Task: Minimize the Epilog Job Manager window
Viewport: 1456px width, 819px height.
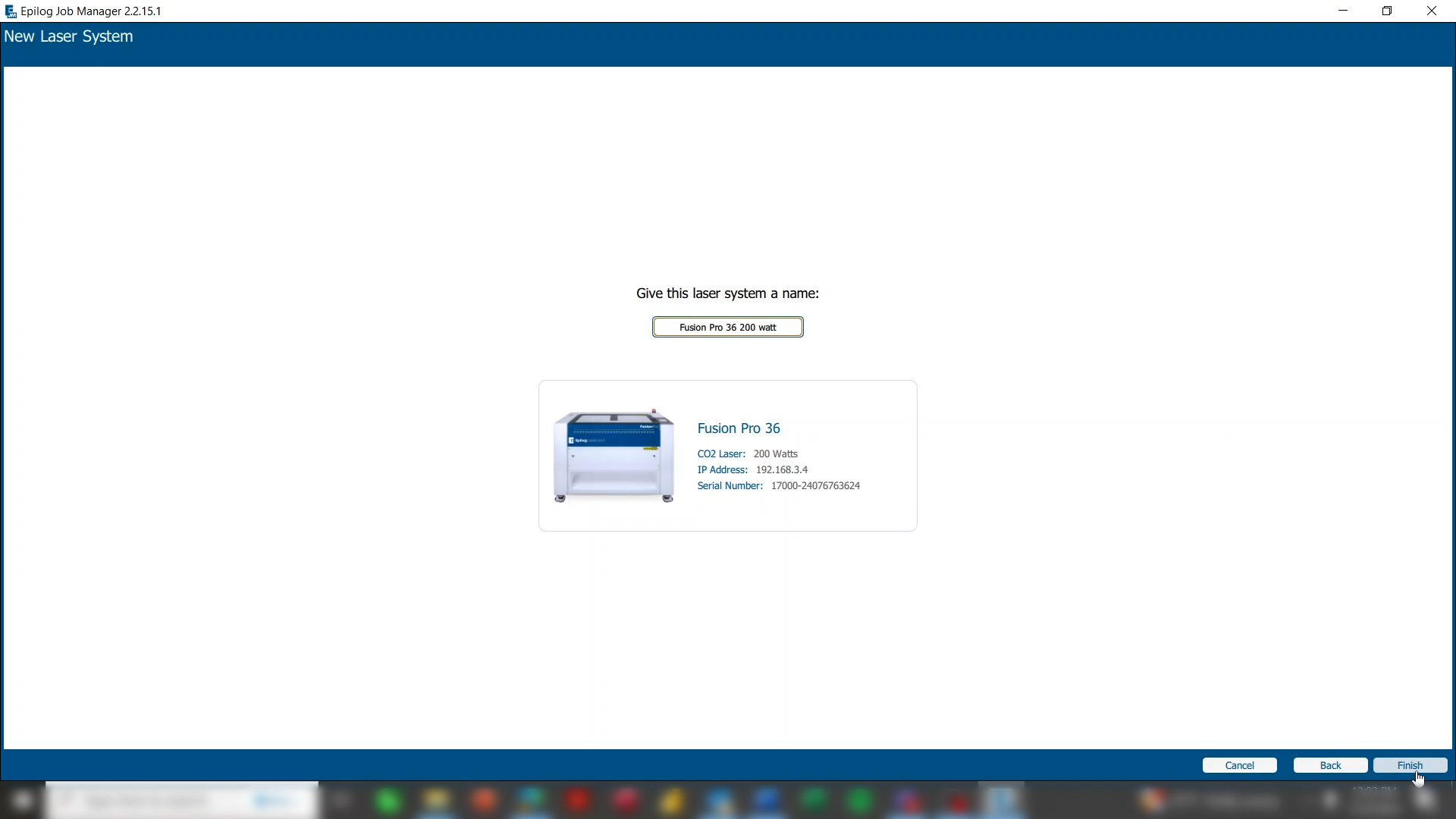Action: pos(1343,11)
